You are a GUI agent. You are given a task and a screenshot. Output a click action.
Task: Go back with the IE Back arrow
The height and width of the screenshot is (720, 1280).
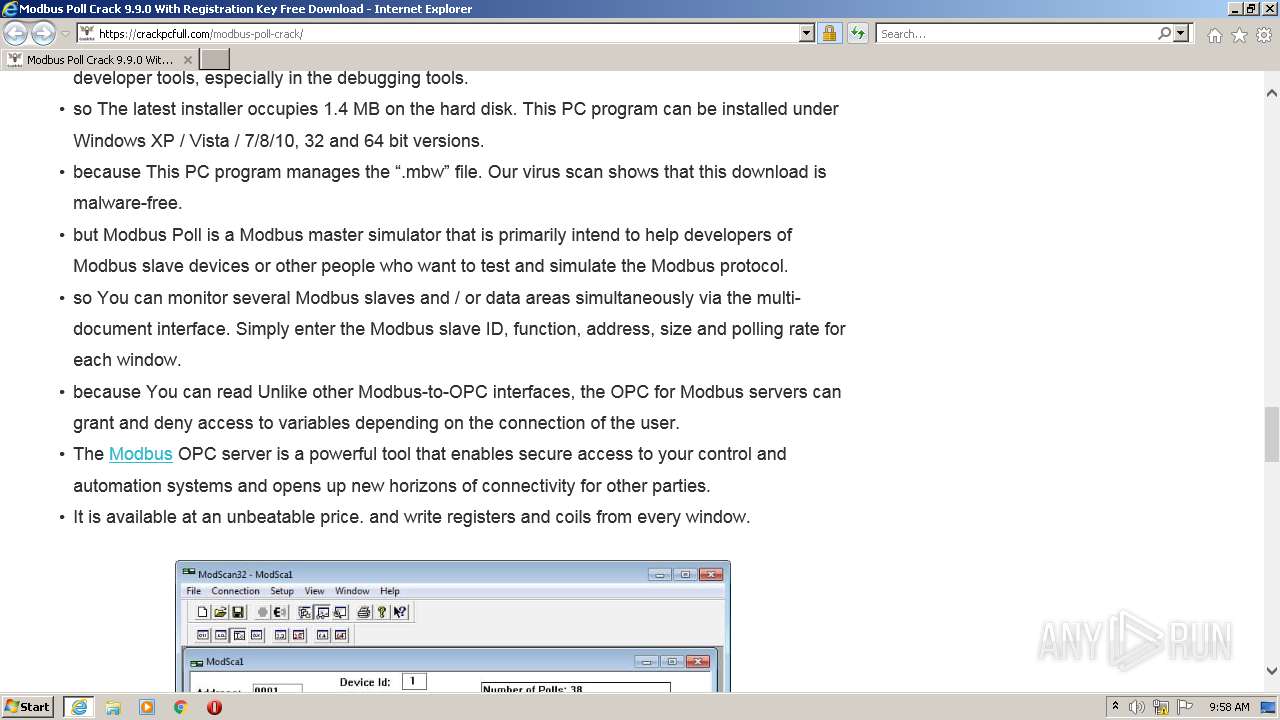click(x=15, y=34)
